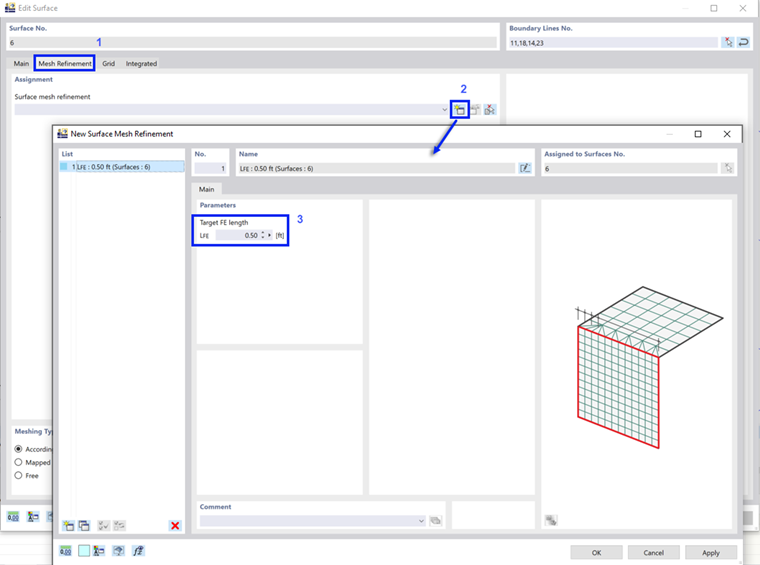The height and width of the screenshot is (565, 760).
Task: Click the deselect all icon below List
Action: click(119, 525)
